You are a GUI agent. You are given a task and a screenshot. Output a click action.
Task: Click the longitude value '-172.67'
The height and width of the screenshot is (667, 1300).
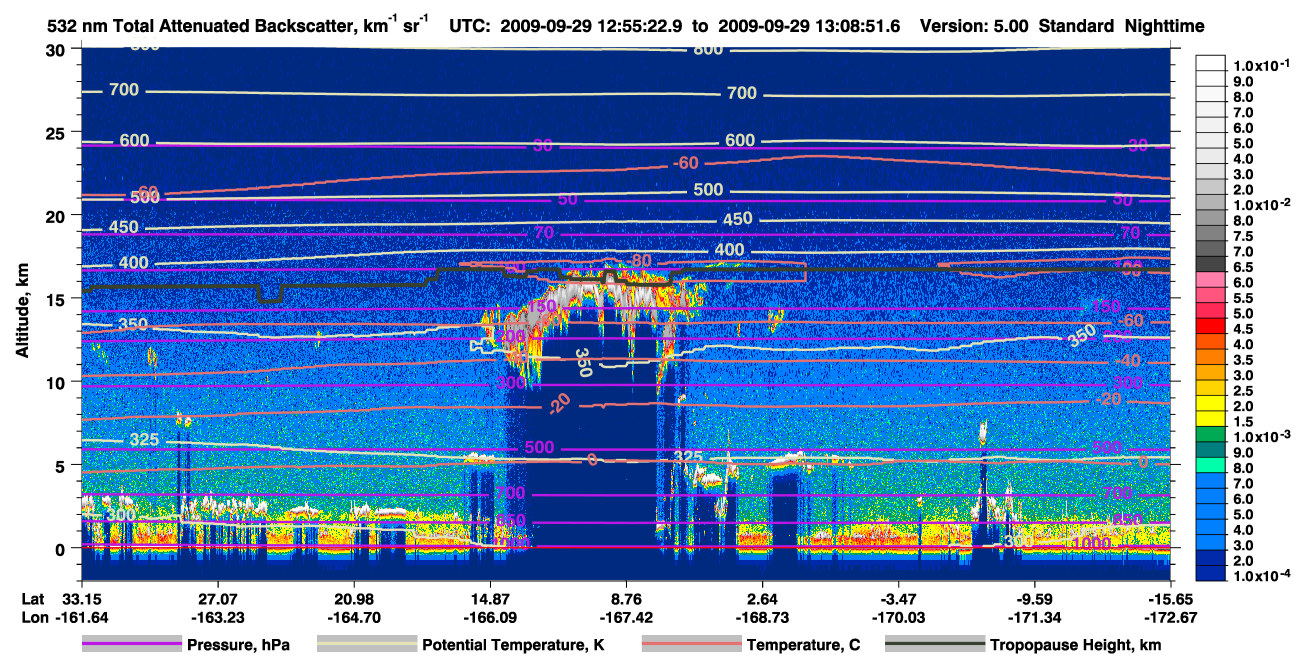point(1169,617)
